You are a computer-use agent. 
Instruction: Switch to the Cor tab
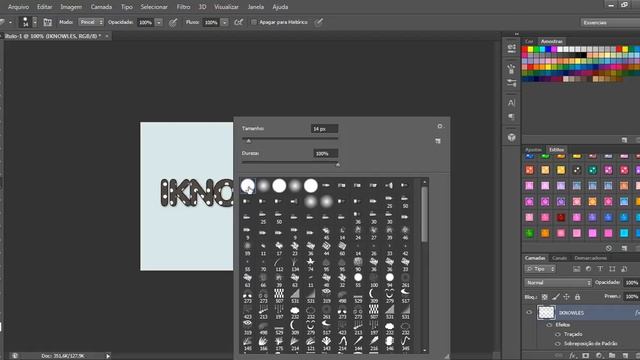[529, 41]
